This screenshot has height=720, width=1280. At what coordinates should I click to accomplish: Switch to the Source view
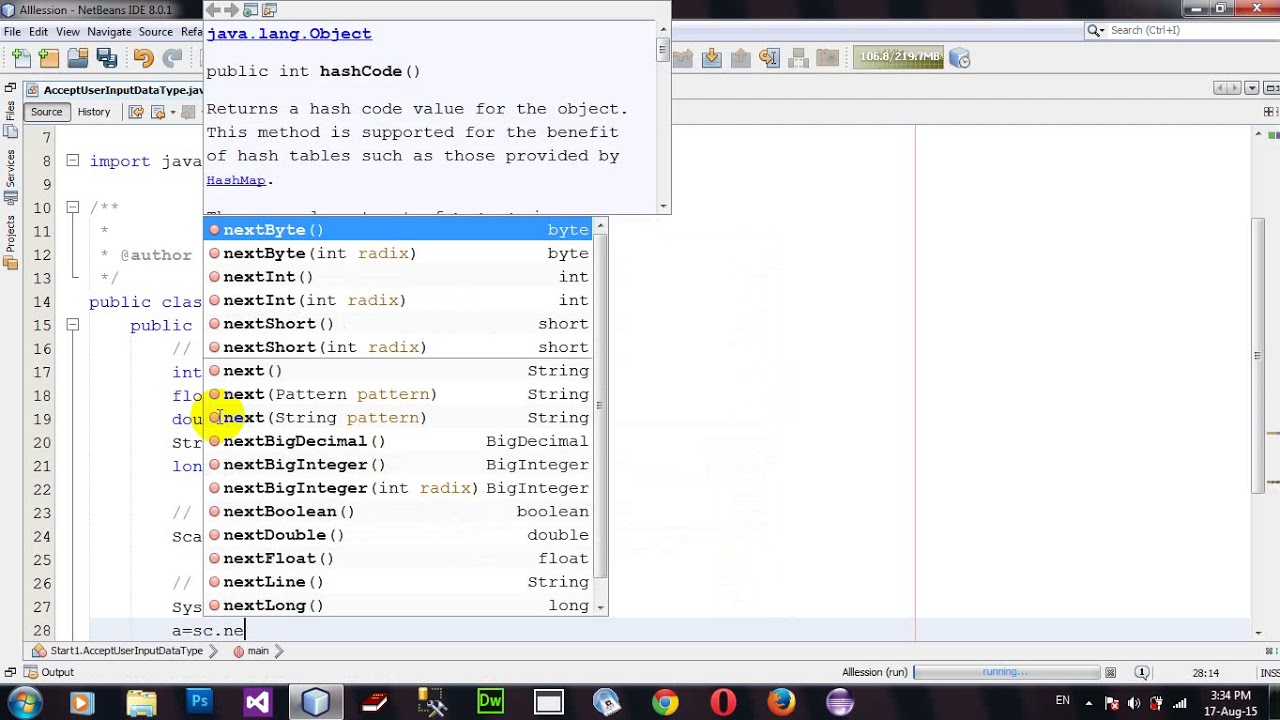[x=46, y=112]
